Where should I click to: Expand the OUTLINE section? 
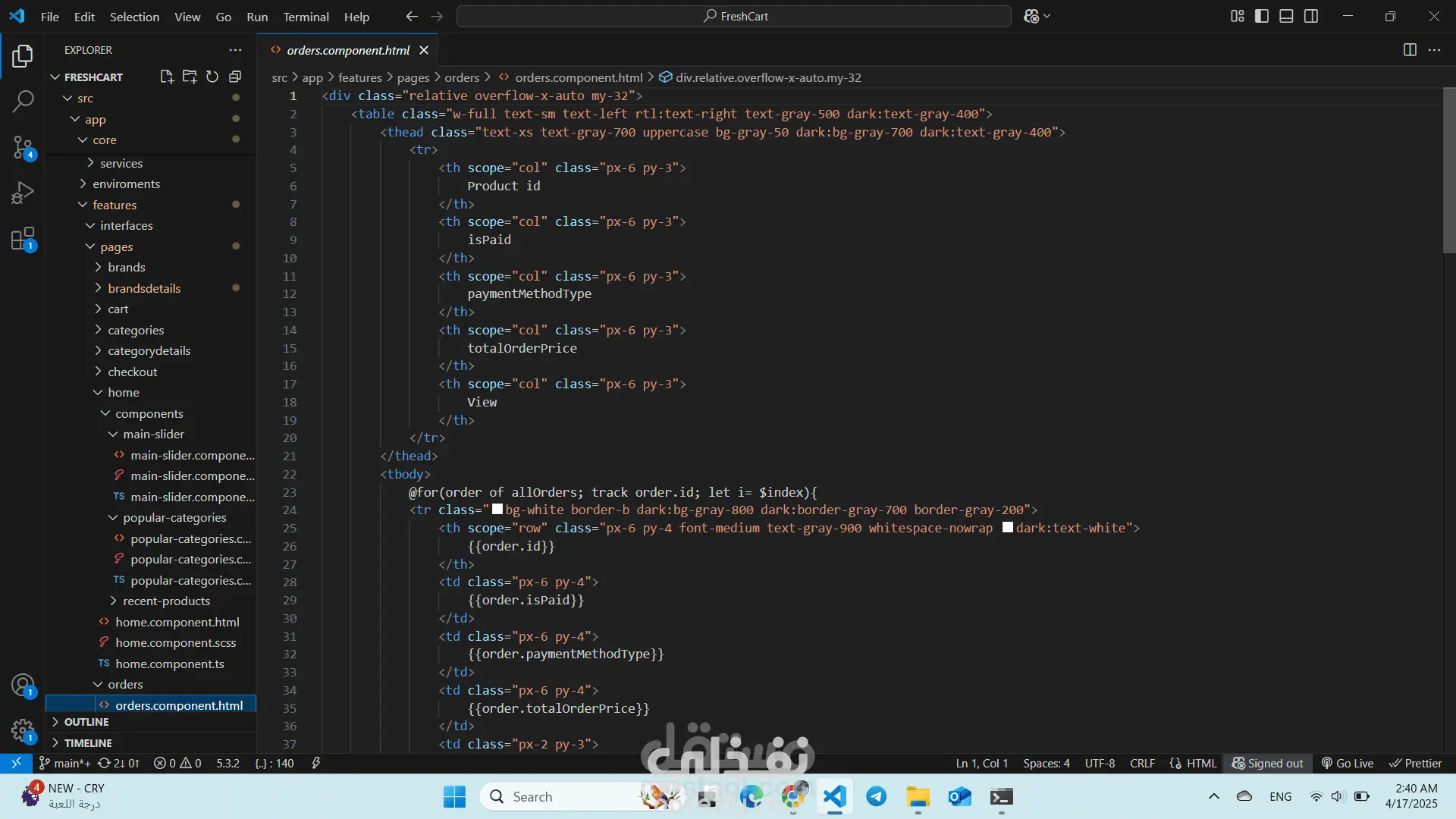[x=86, y=722]
